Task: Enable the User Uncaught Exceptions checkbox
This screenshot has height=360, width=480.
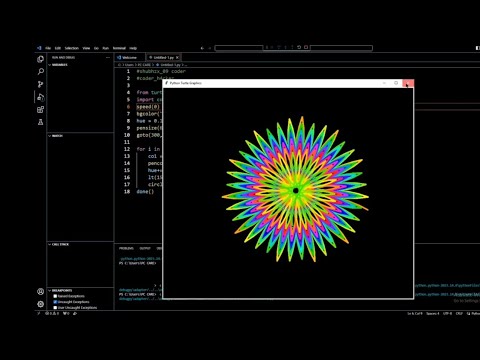Action: coord(55,307)
